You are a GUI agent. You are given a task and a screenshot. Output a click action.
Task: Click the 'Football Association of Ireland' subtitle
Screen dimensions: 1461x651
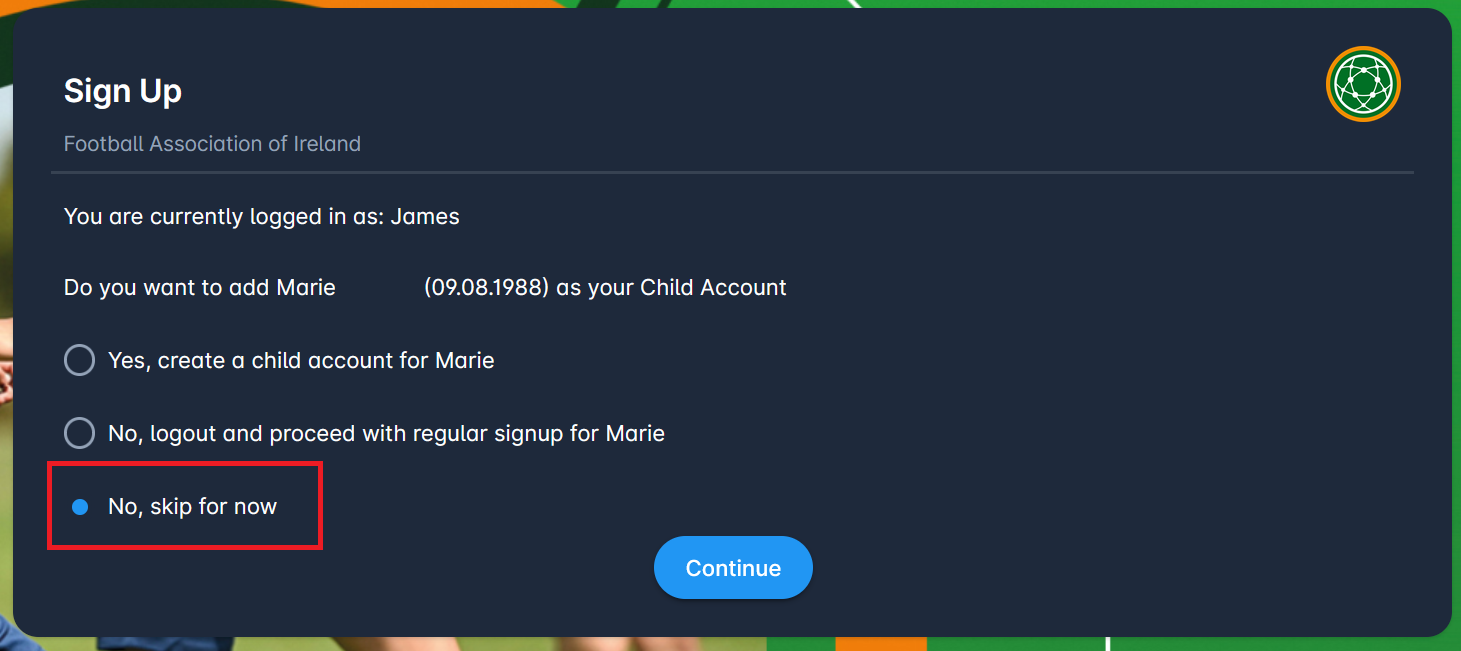(212, 144)
